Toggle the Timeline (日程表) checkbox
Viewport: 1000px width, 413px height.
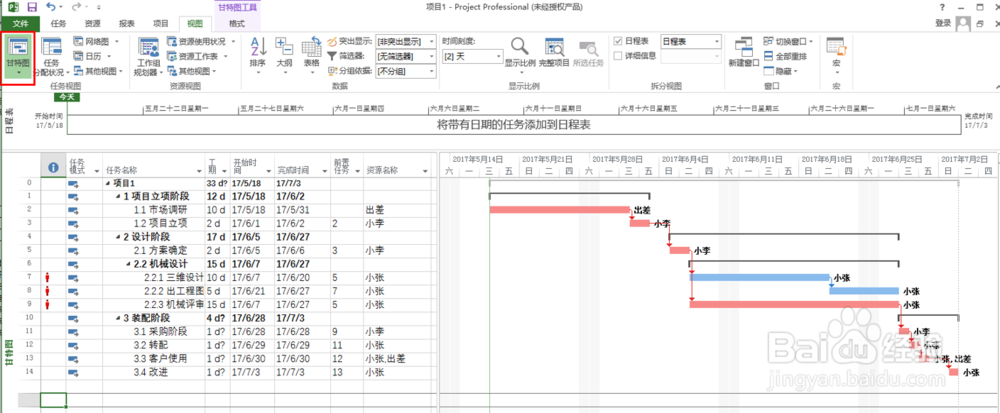click(x=617, y=41)
